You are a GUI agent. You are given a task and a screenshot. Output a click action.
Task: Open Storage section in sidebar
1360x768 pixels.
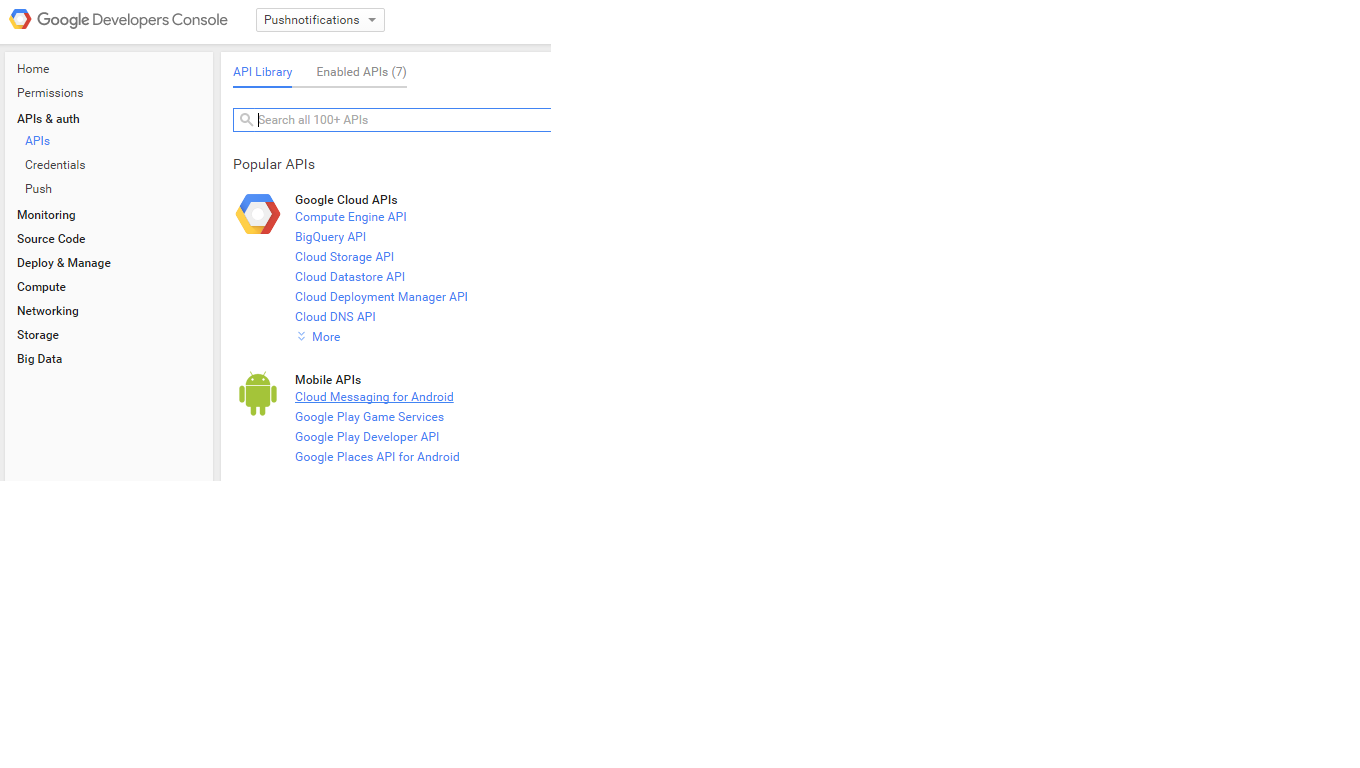38,335
